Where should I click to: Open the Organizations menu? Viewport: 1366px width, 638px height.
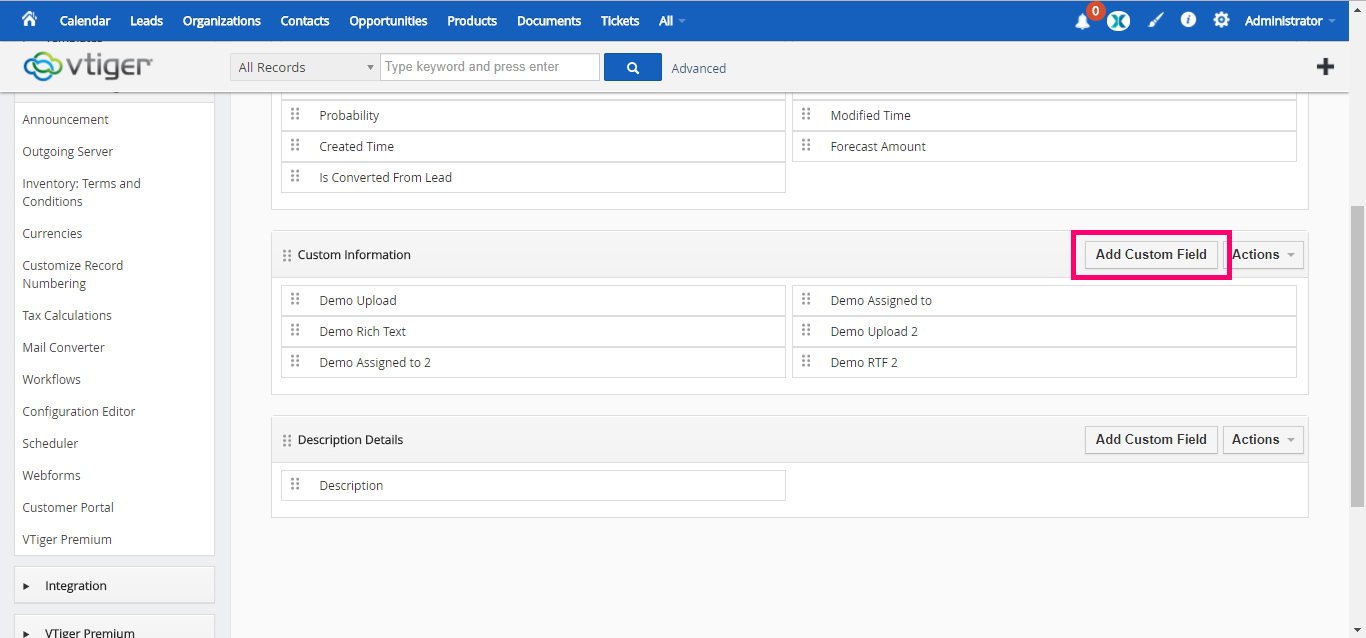click(x=222, y=21)
